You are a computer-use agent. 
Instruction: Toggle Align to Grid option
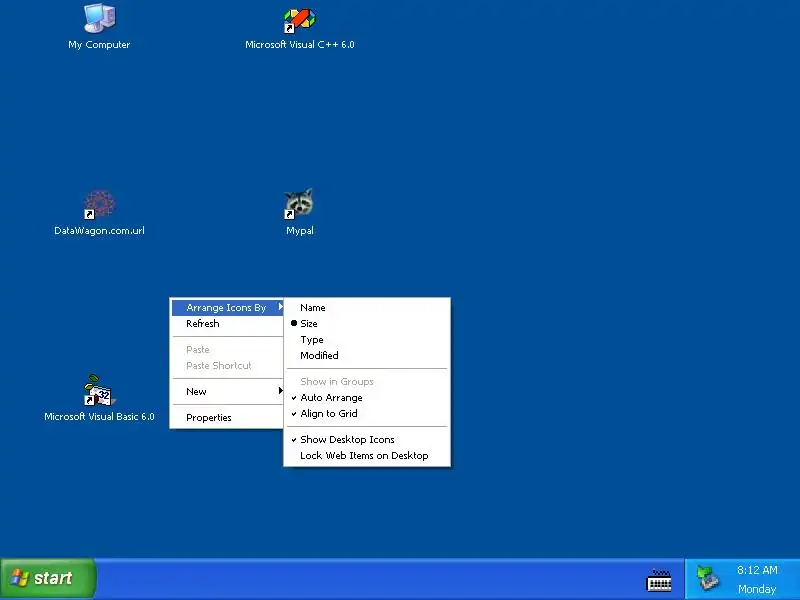click(x=367, y=414)
